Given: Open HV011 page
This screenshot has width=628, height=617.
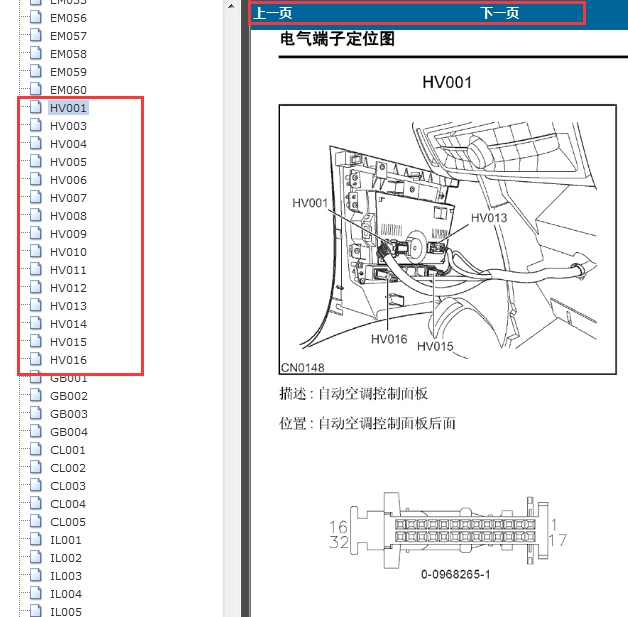Looking at the screenshot, I should pos(68,270).
